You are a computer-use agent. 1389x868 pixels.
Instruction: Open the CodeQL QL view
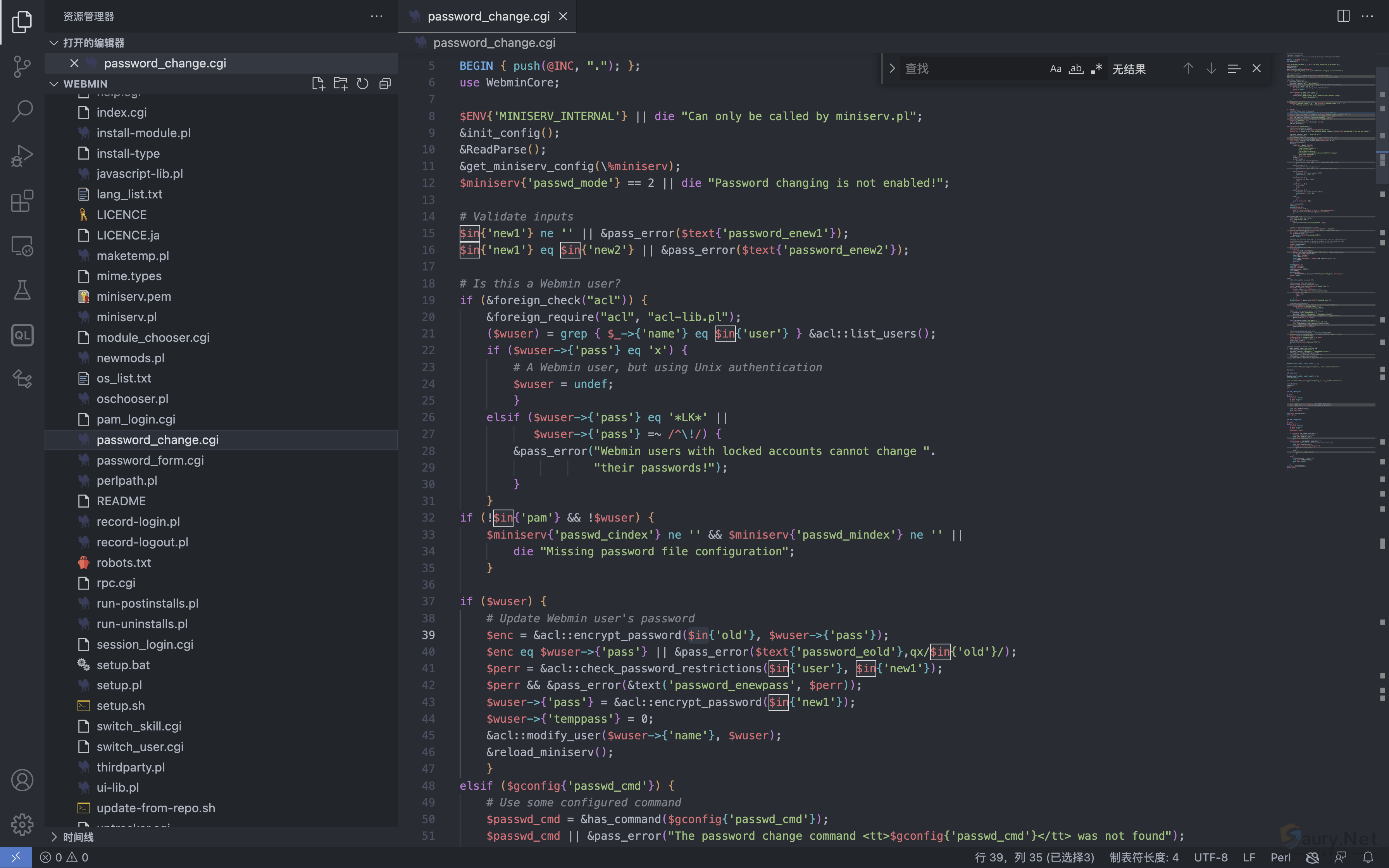point(22,335)
